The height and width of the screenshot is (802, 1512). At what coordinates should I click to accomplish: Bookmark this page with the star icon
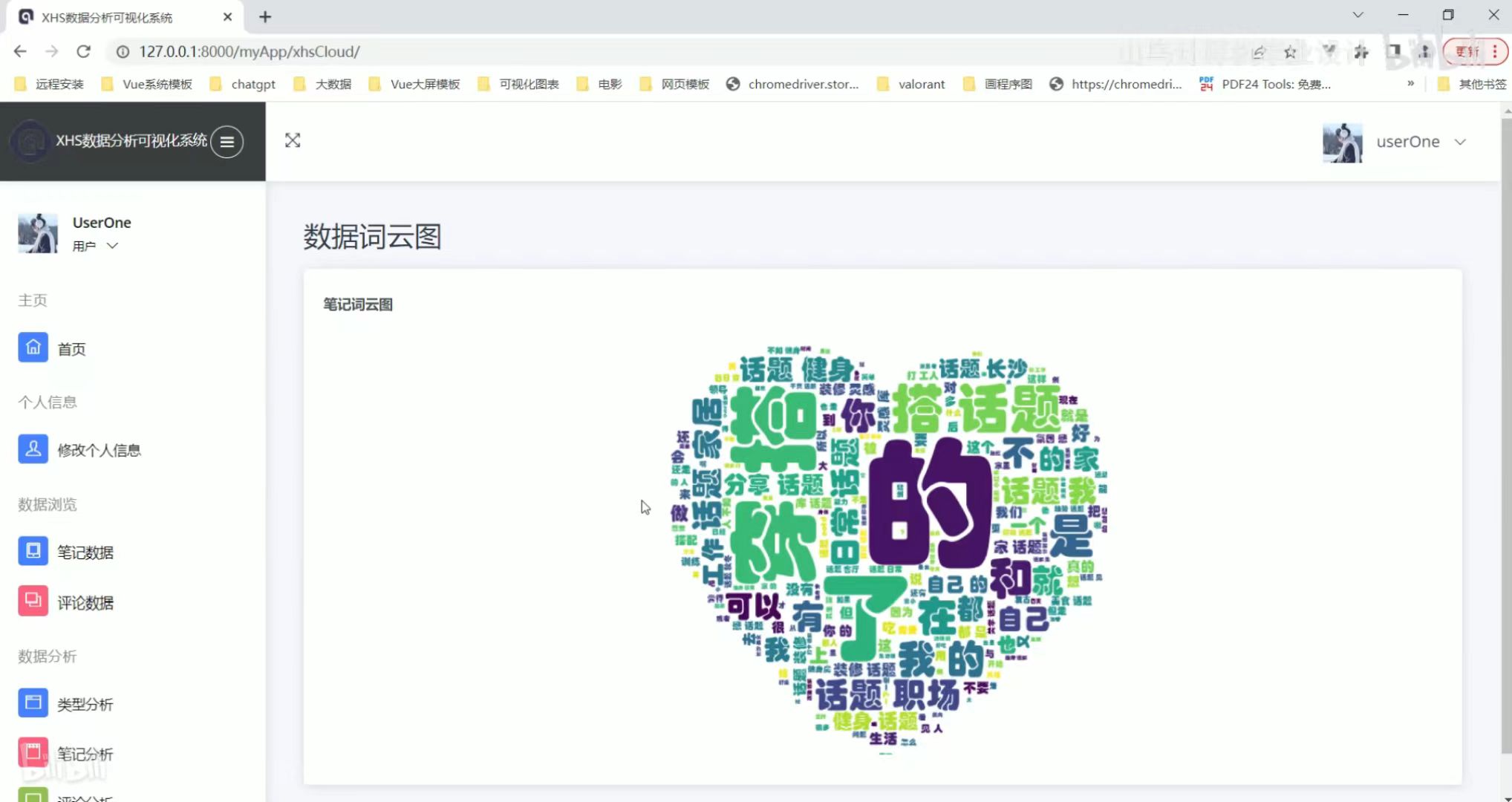pyautogui.click(x=1290, y=51)
